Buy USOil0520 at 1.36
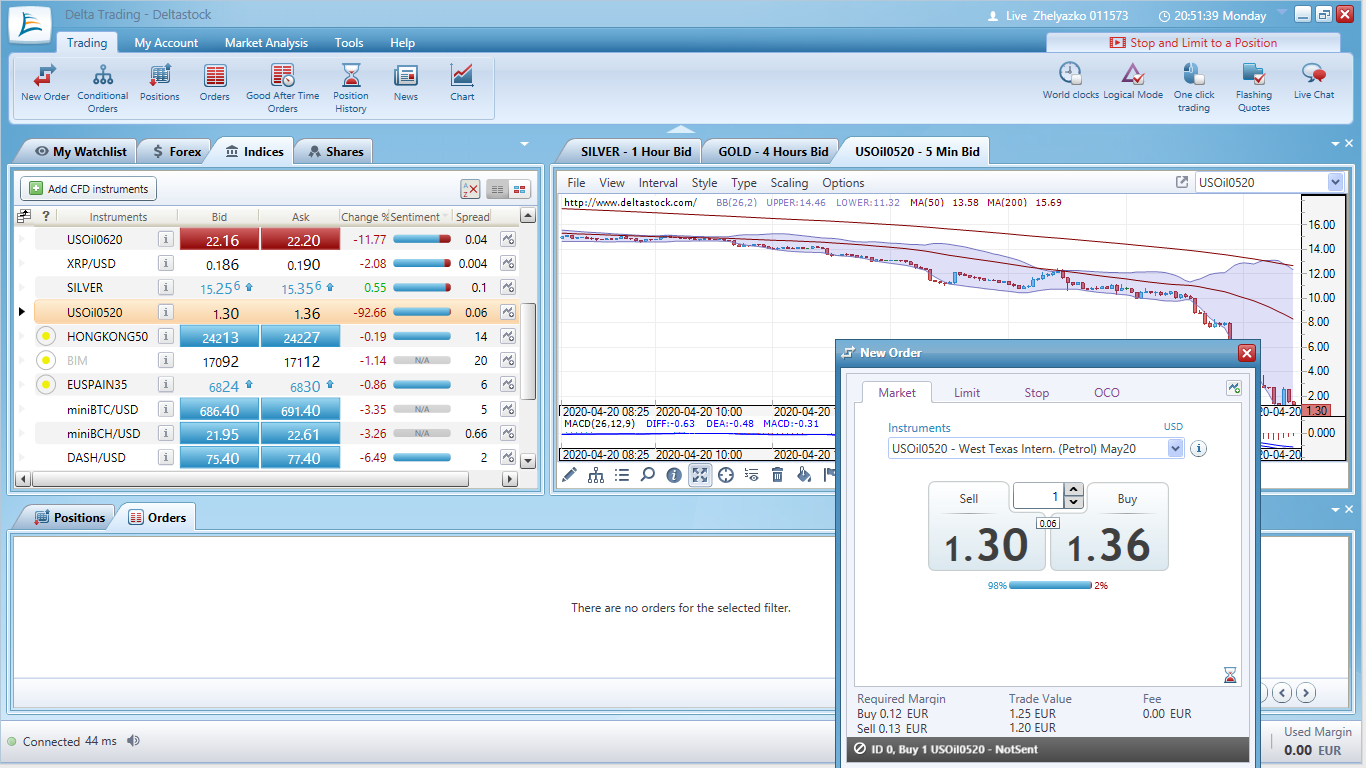 1107,526
